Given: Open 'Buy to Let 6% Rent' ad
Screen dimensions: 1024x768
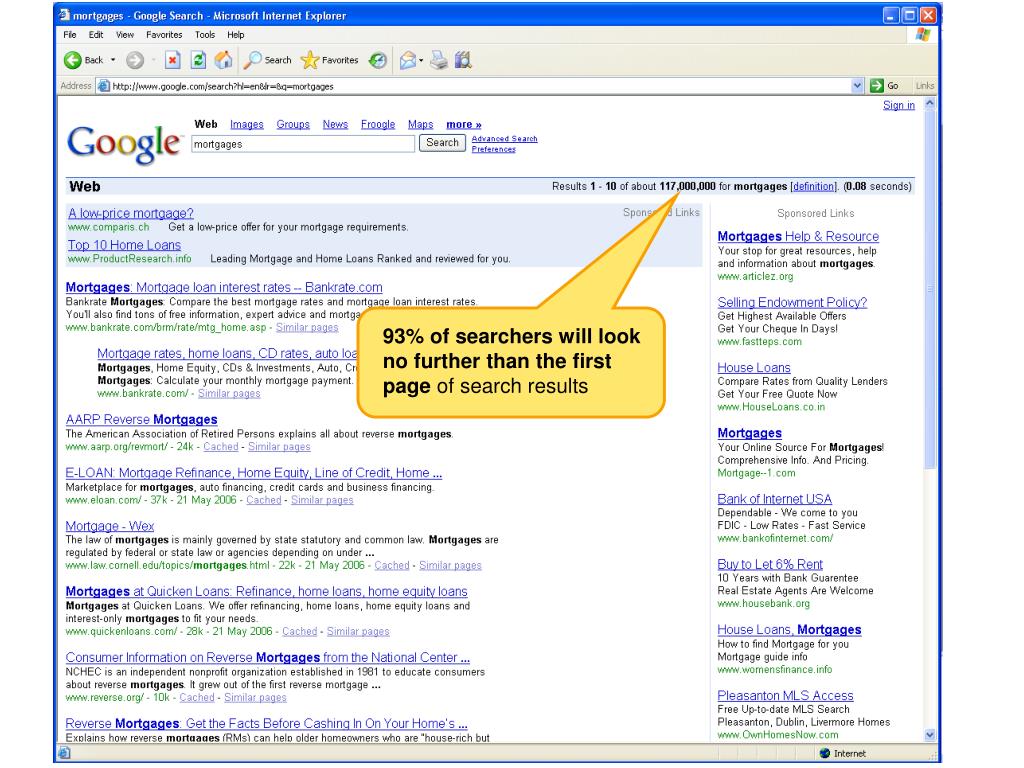Looking at the screenshot, I should 770,564.
